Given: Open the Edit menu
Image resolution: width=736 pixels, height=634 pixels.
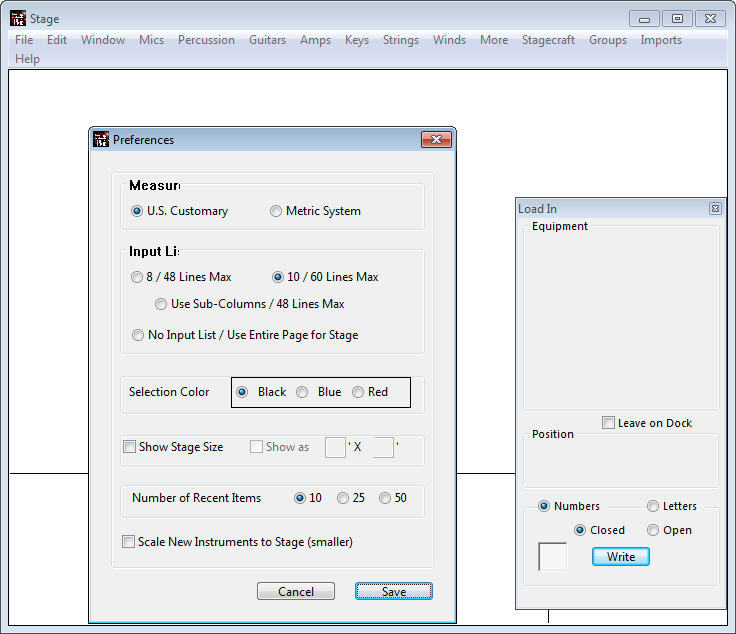Looking at the screenshot, I should pos(57,40).
